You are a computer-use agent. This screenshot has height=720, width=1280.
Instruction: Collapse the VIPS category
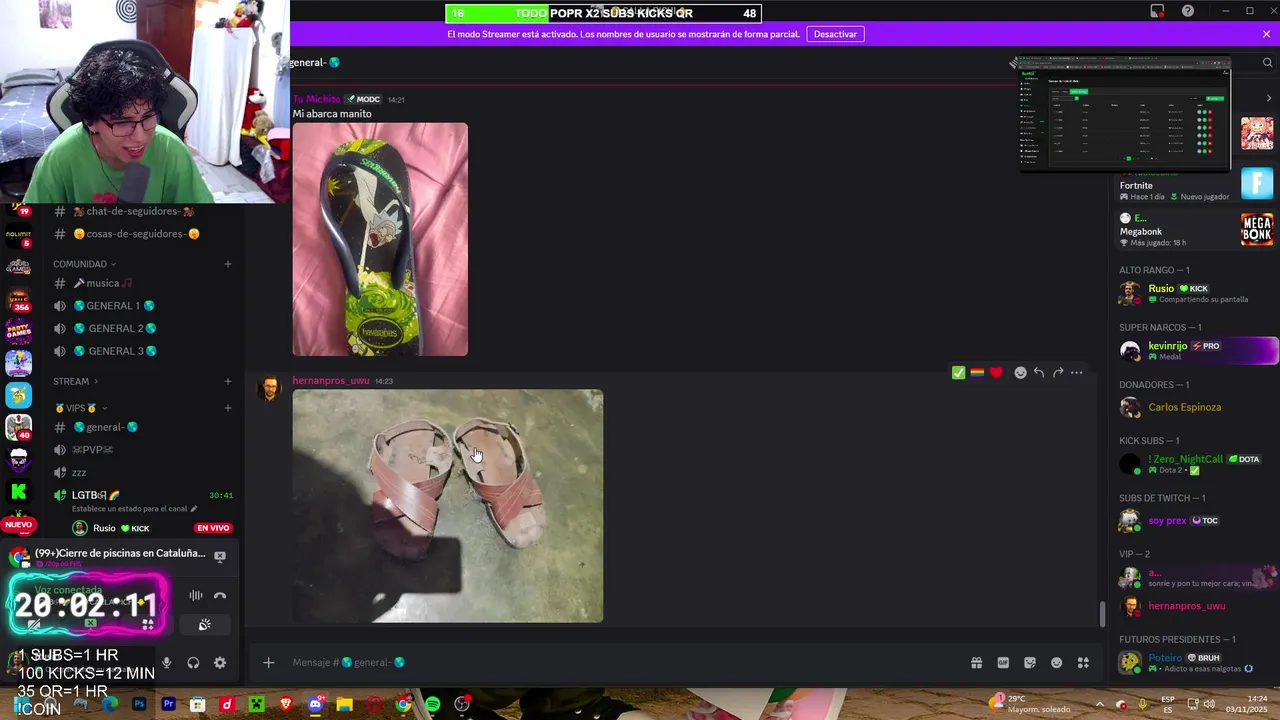80,408
